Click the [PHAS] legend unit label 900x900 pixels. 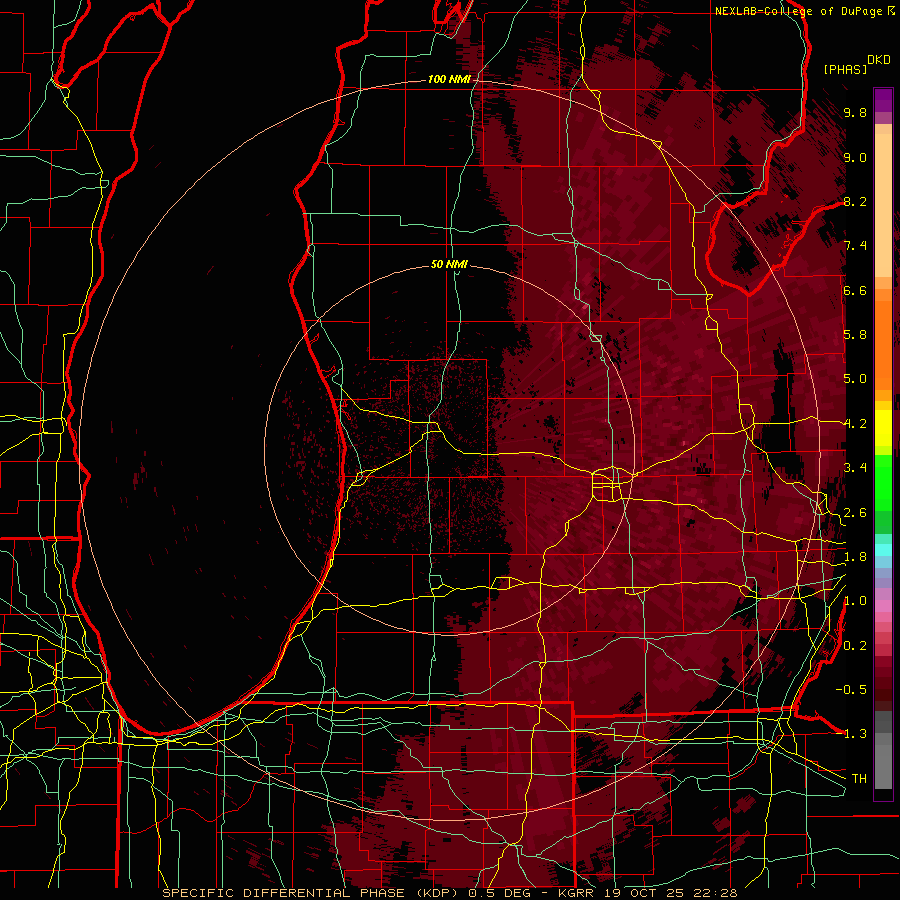pyautogui.click(x=845, y=69)
